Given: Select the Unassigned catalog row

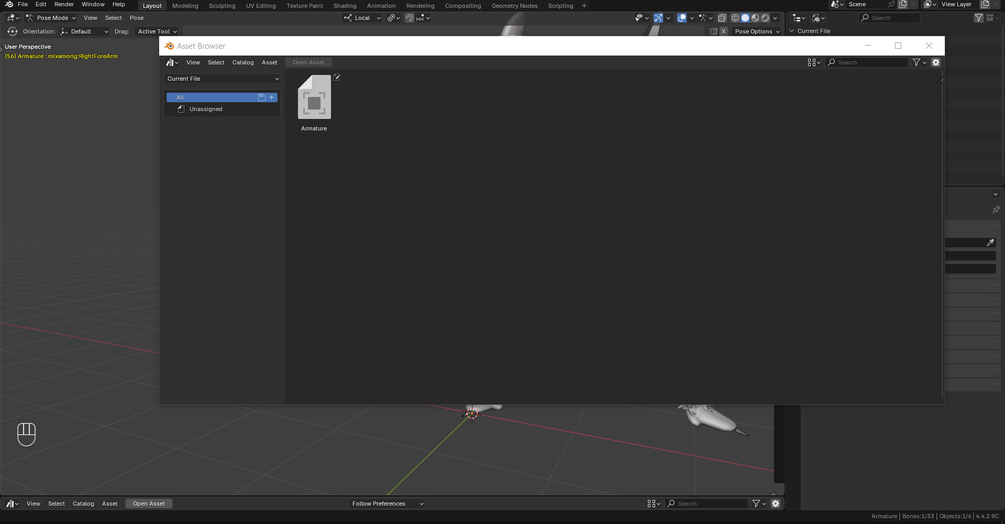Looking at the screenshot, I should point(222,109).
